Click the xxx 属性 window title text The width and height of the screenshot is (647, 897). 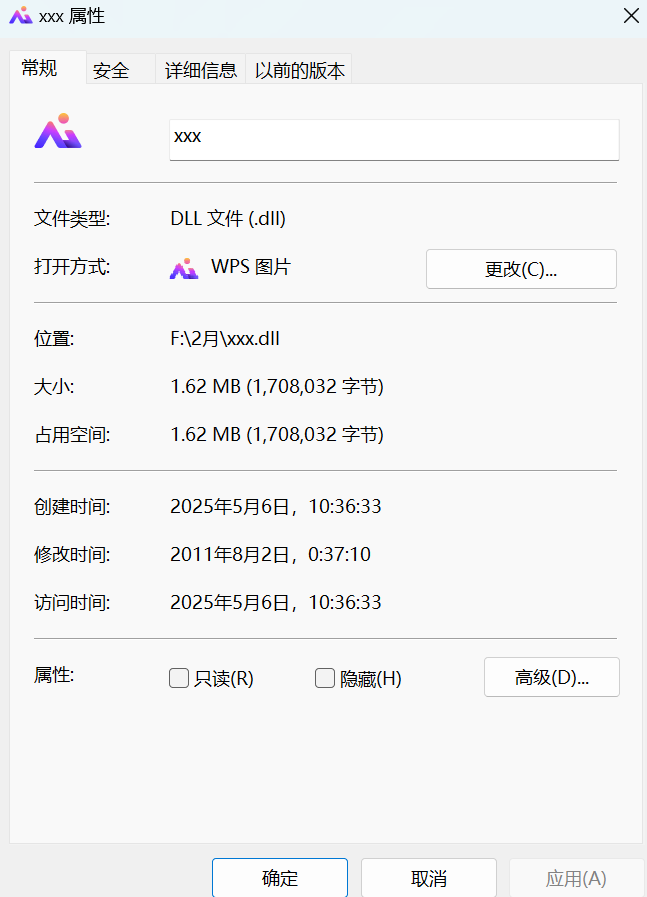72,16
